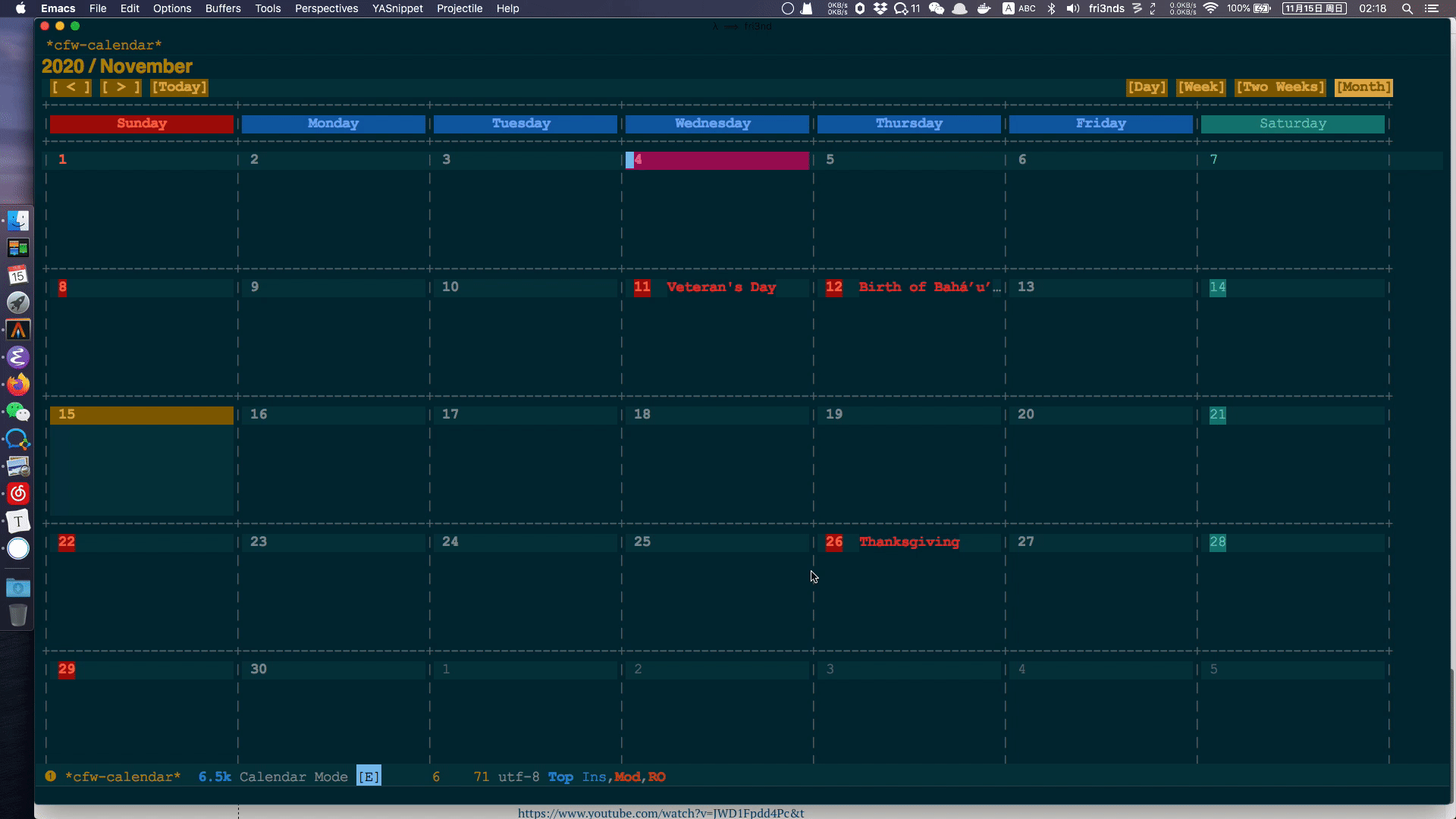The width and height of the screenshot is (1456, 819).
Task: Open the Projectile menu
Action: point(460,8)
